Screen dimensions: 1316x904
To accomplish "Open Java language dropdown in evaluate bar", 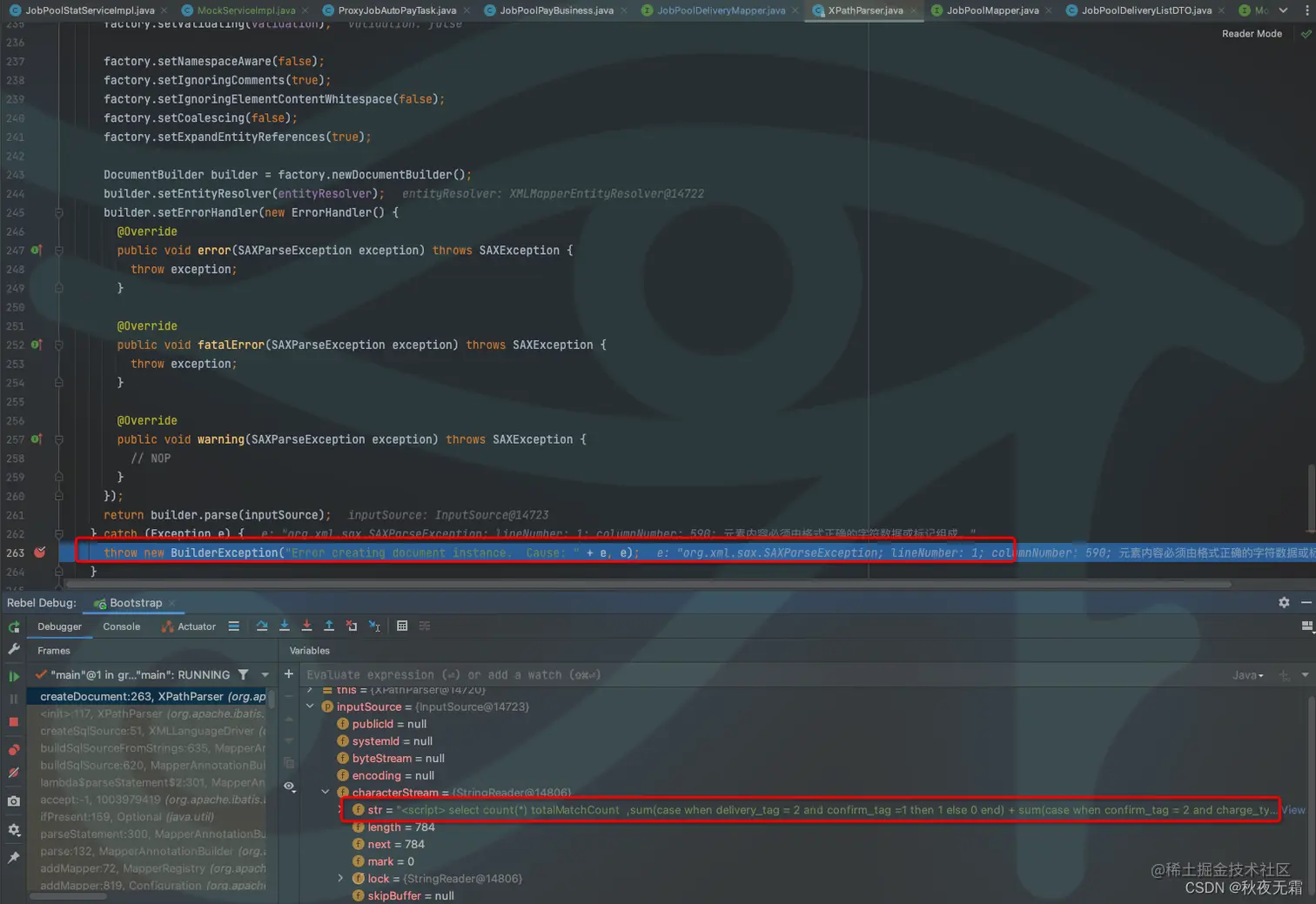I will click(x=1248, y=675).
